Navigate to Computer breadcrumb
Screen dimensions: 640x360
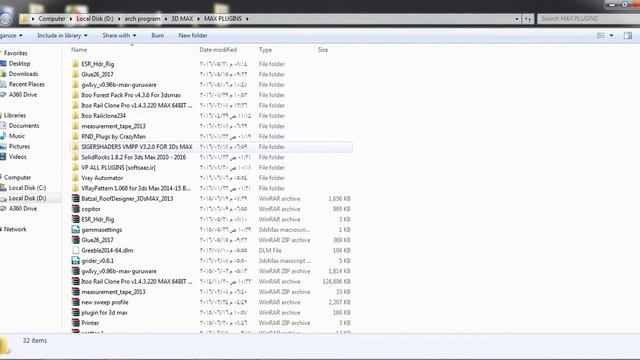pyautogui.click(x=52, y=19)
